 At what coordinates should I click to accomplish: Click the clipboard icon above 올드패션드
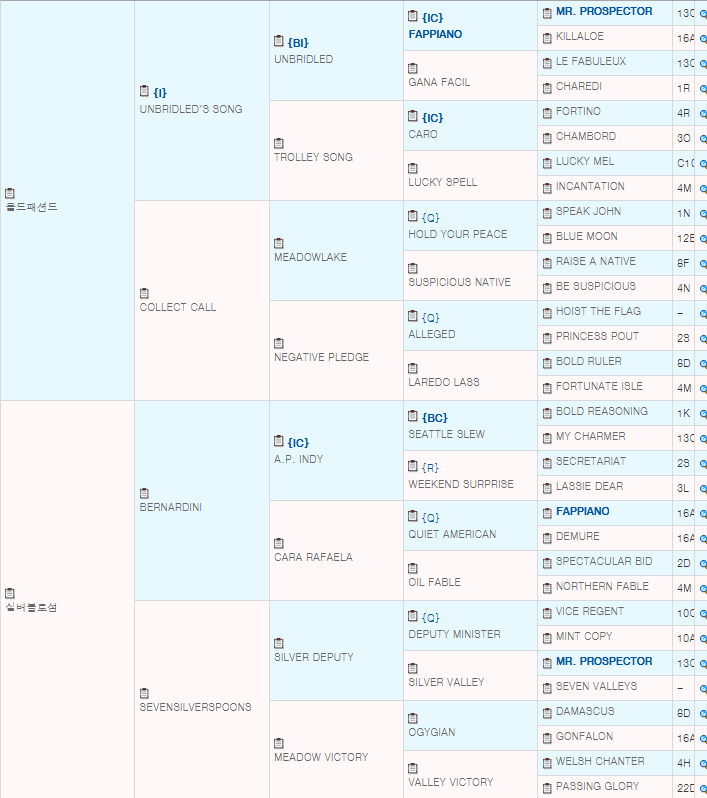(10, 193)
